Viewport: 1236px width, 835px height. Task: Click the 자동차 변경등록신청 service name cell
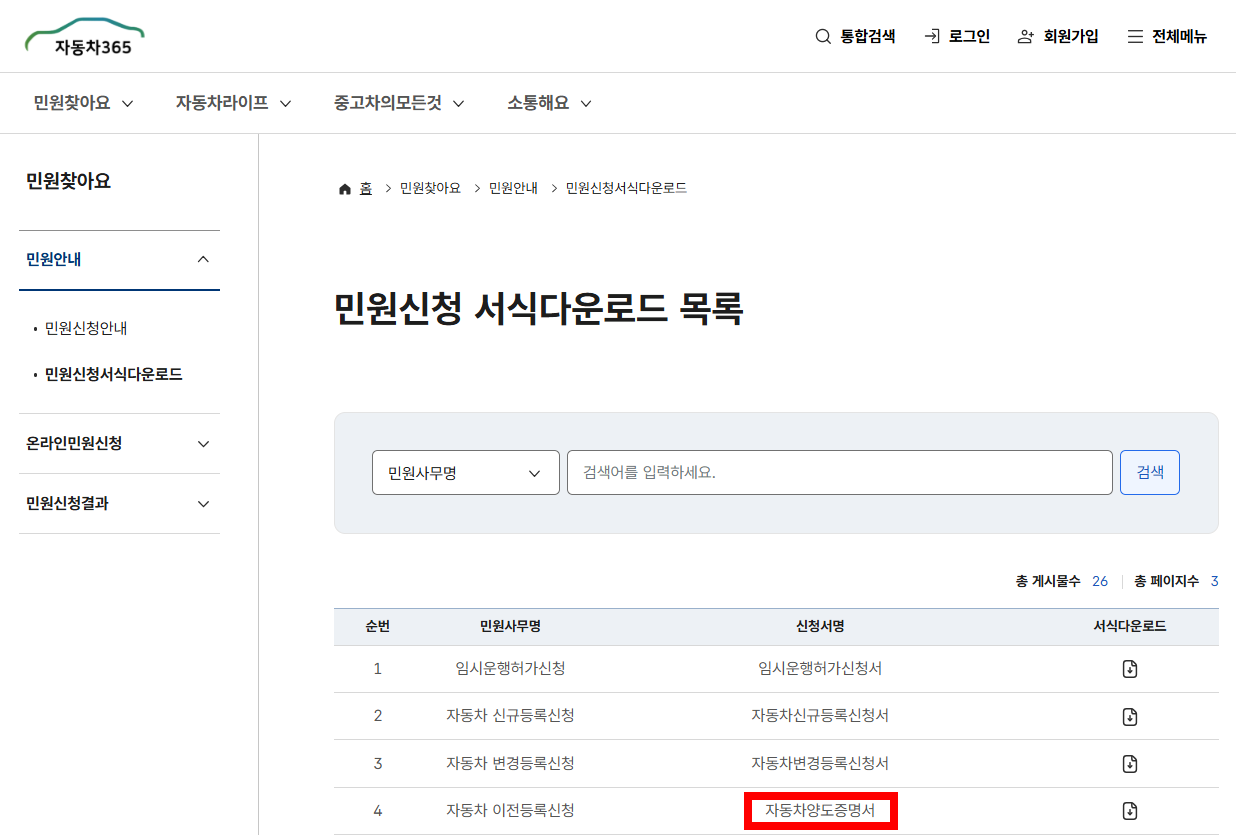click(510, 764)
